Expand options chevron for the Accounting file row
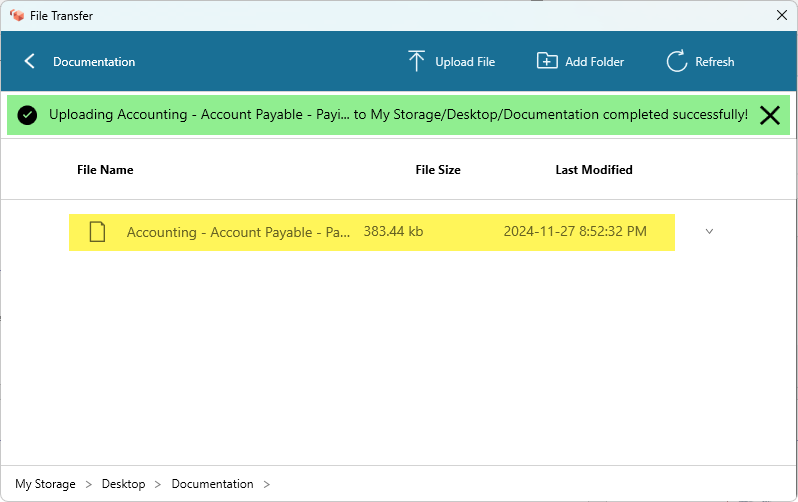 tap(709, 232)
